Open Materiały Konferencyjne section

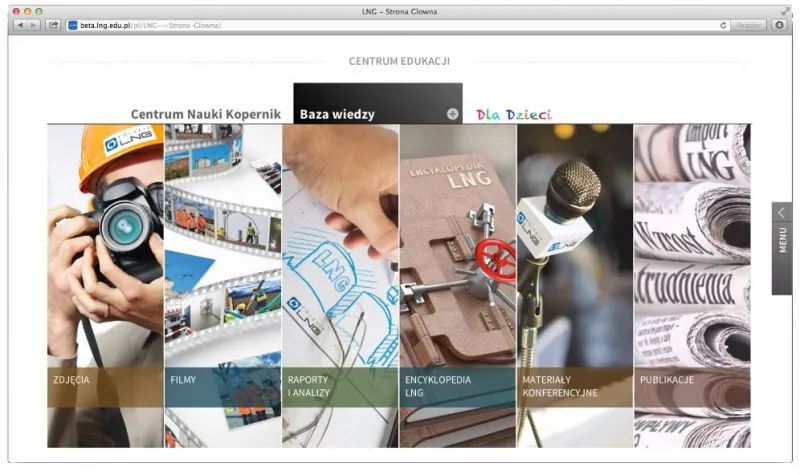tap(559, 386)
